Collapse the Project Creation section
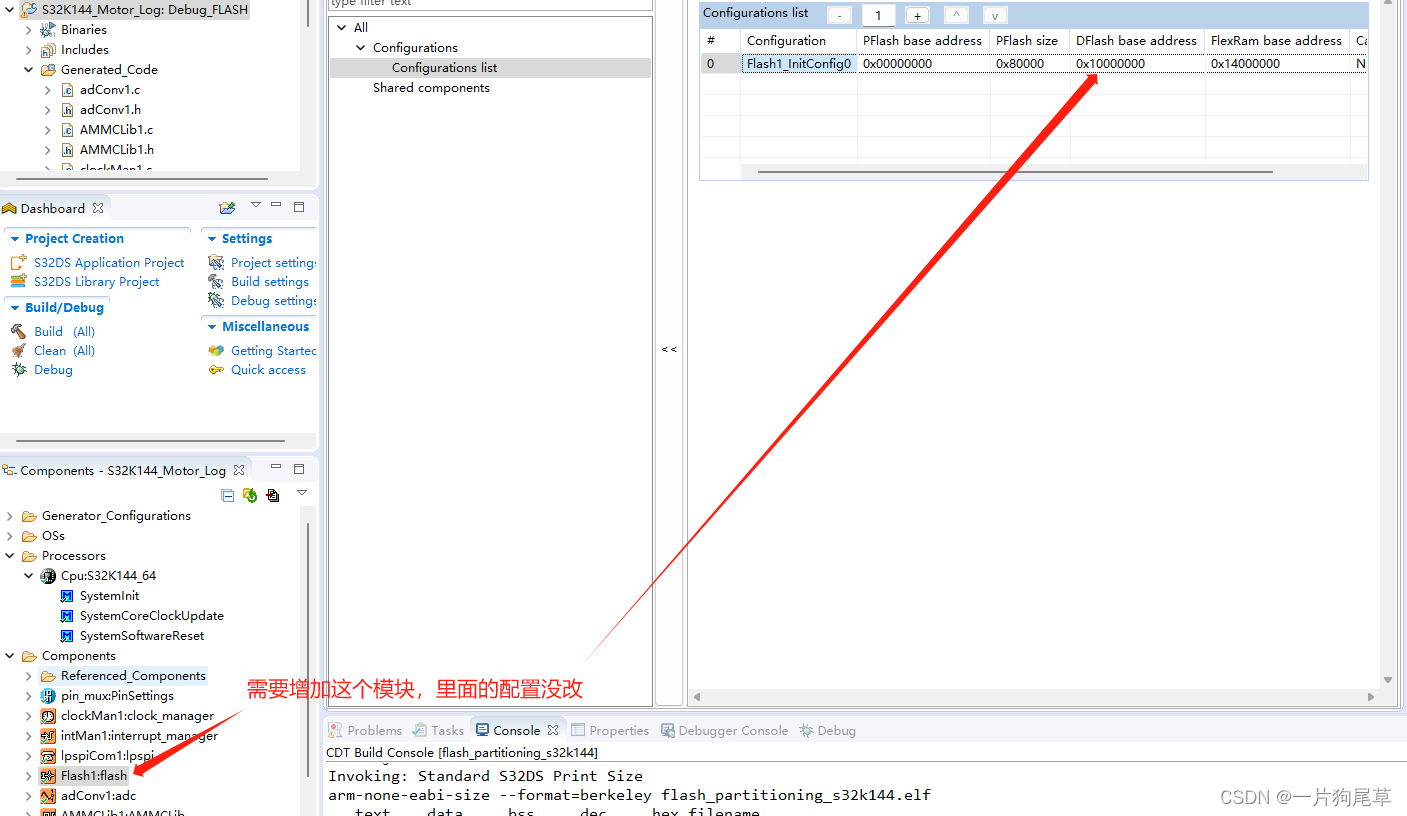Image resolution: width=1407 pixels, height=816 pixels. (x=14, y=239)
